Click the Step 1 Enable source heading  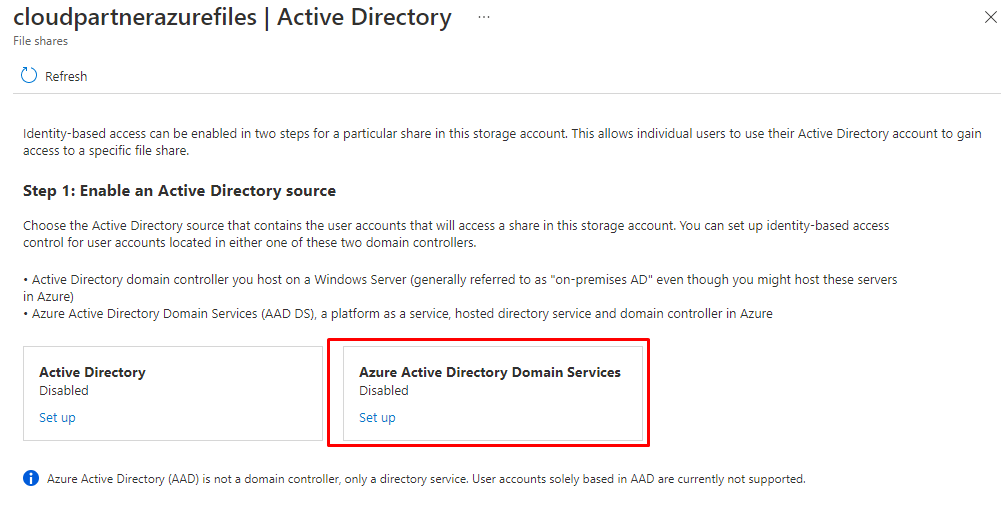coord(179,191)
